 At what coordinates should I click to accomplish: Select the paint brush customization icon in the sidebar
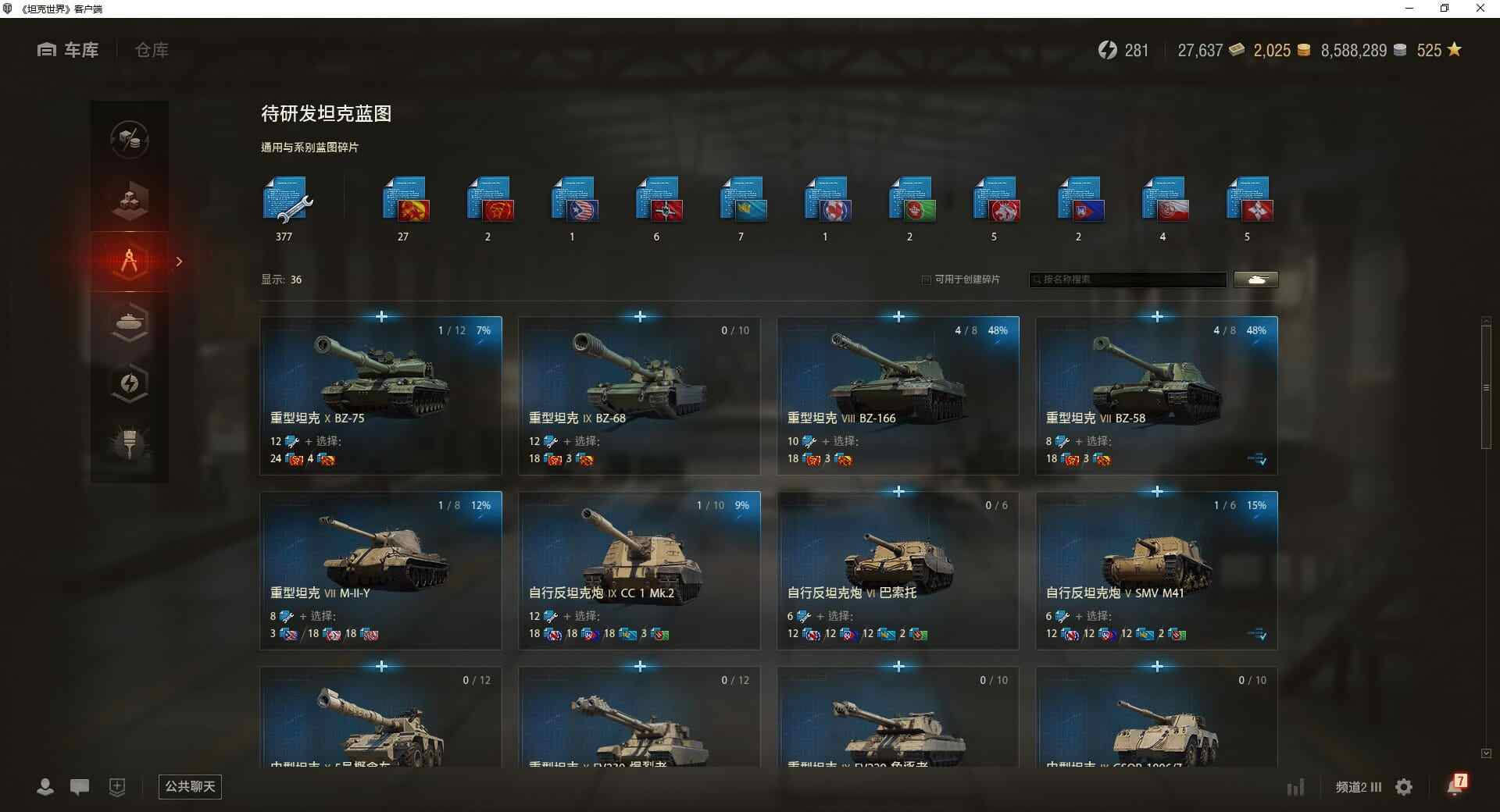tap(130, 443)
